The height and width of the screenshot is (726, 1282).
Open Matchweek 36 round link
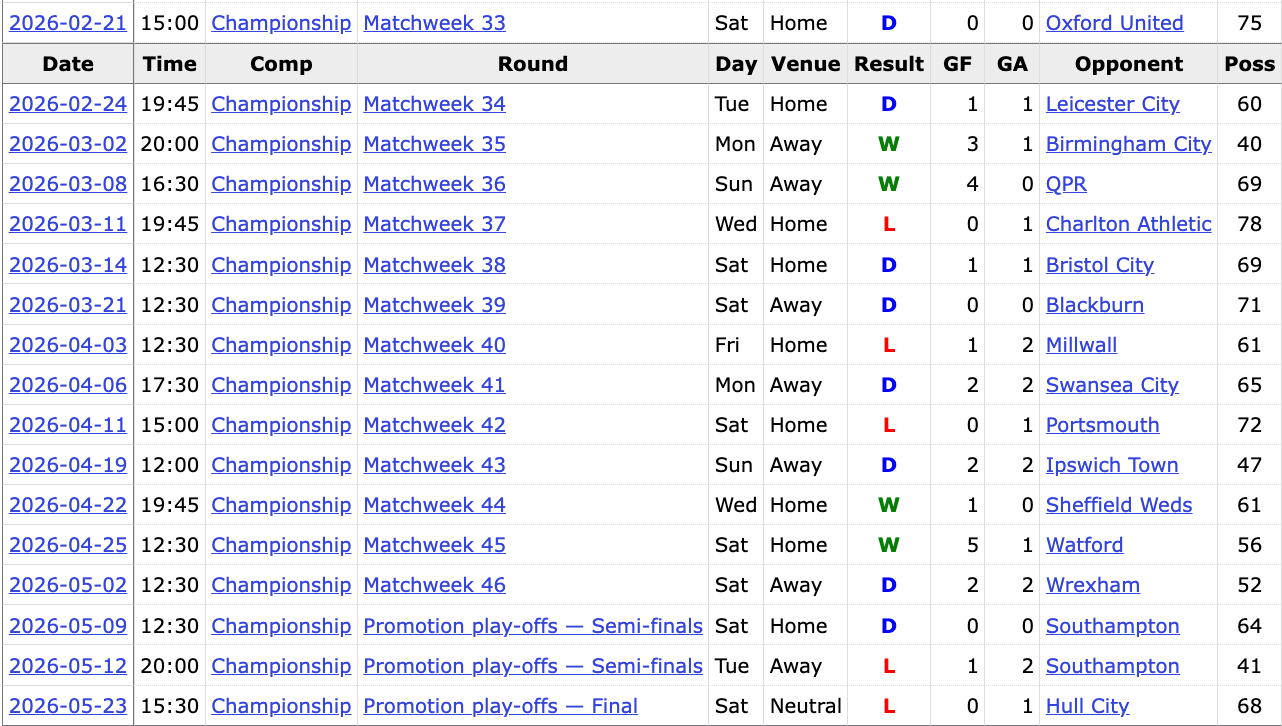pos(434,184)
